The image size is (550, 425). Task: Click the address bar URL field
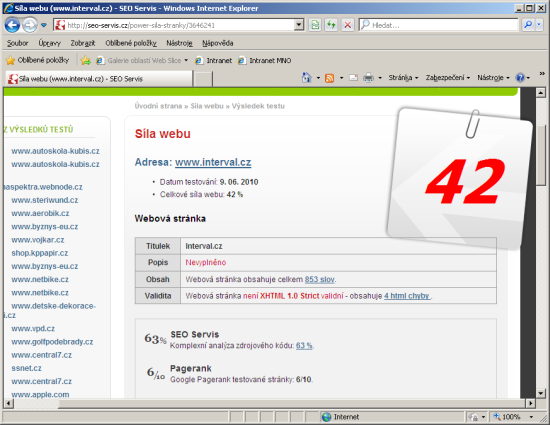pyautogui.click(x=174, y=25)
